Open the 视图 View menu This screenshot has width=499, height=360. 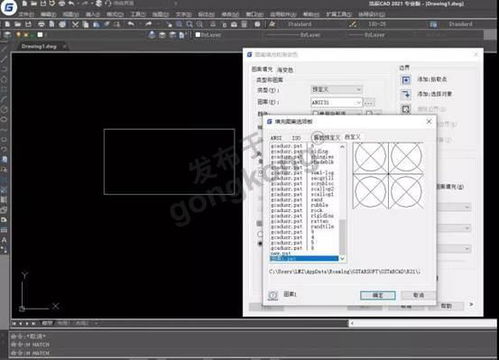click(x=71, y=14)
